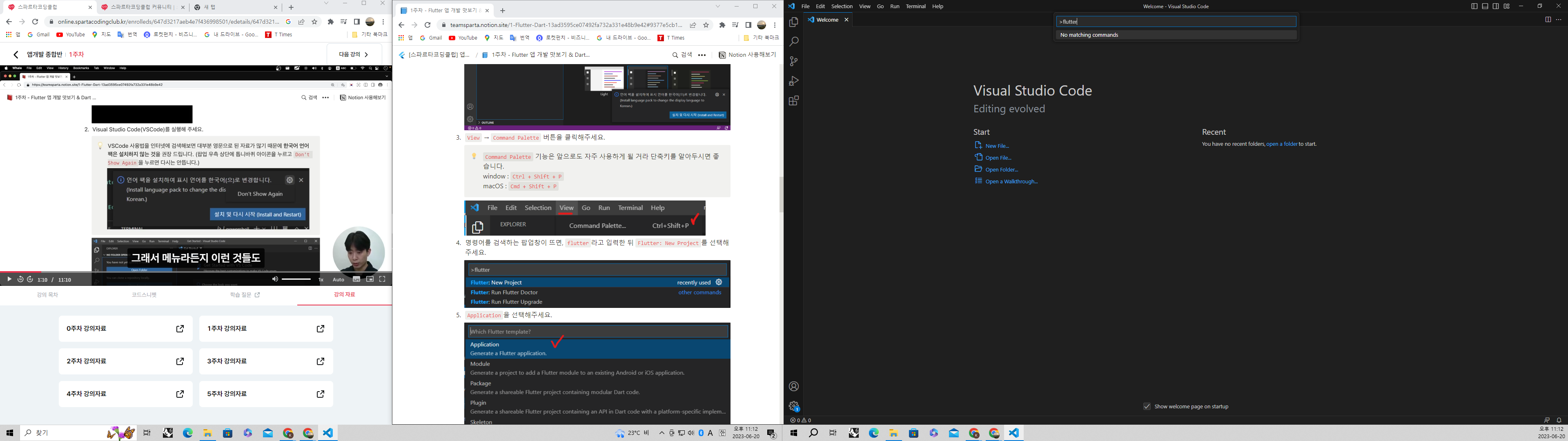The width and height of the screenshot is (1568, 441).
Task: Open 5주차 강의자료 external link icon
Action: pyautogui.click(x=321, y=394)
